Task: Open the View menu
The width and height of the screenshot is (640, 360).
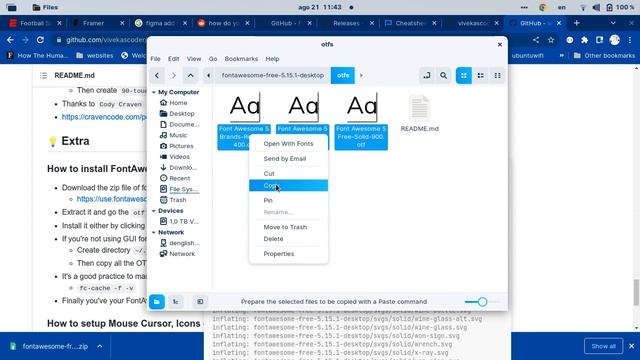Action: 194,59
